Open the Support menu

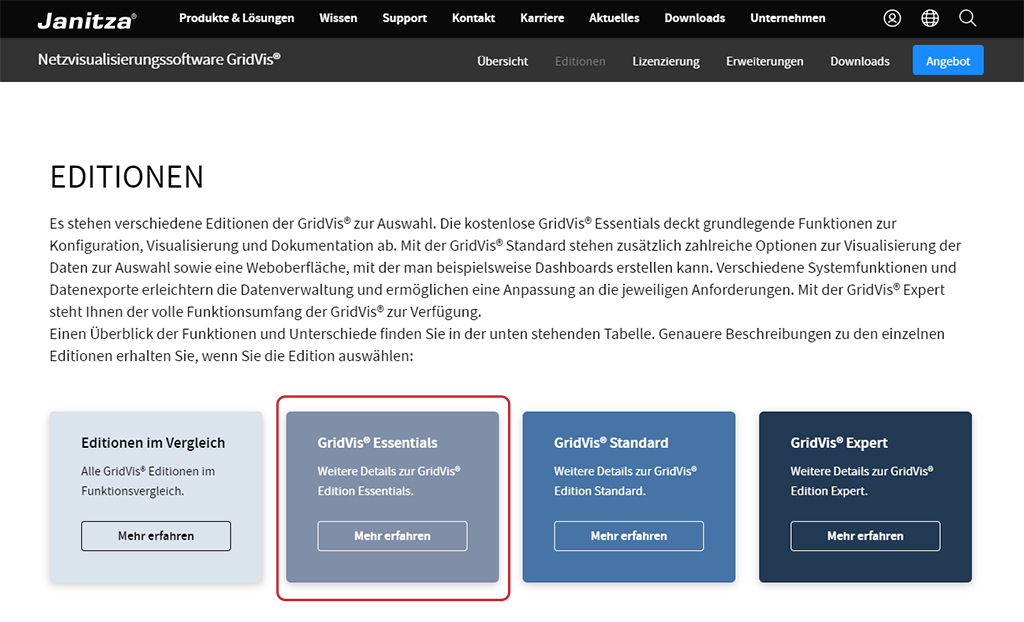pyautogui.click(x=404, y=18)
